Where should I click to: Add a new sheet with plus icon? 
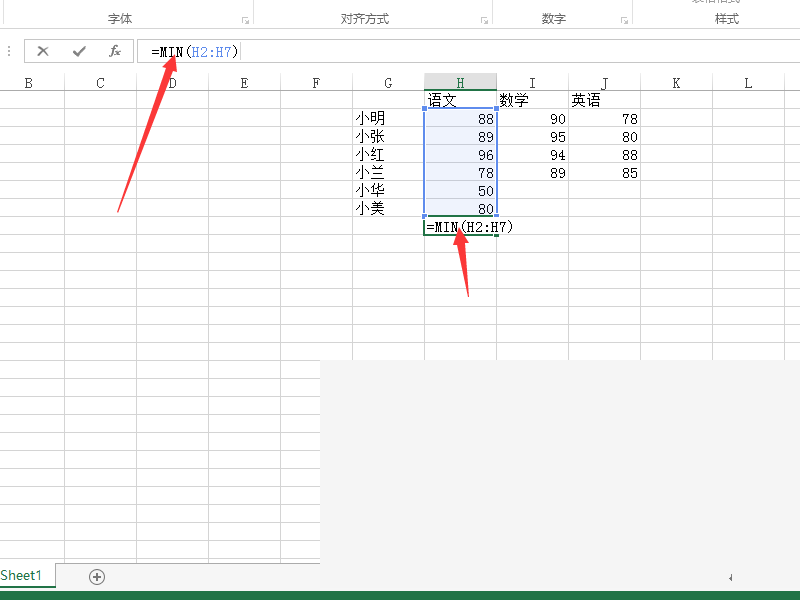tap(97, 577)
